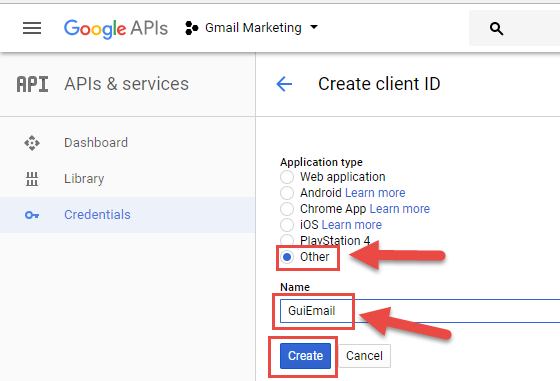Click the APIs & services heading
This screenshot has width=560, height=381.
click(x=126, y=84)
